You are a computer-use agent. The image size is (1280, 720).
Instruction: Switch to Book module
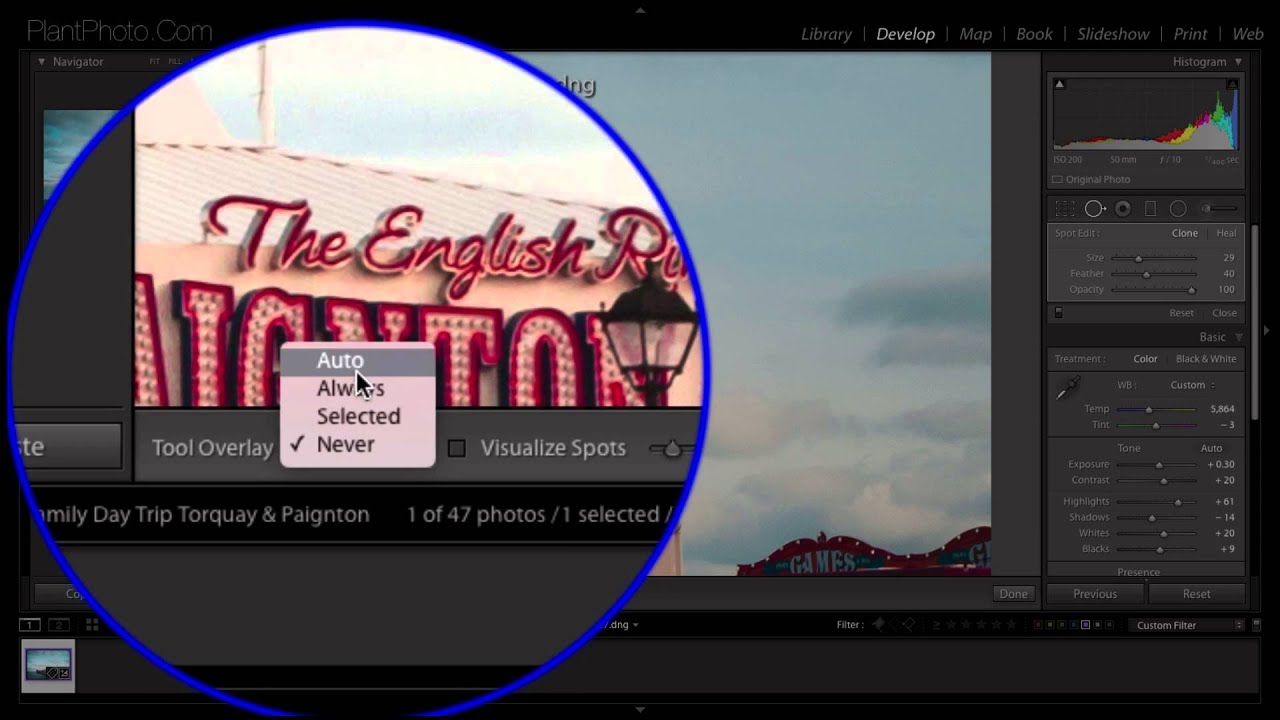(x=1034, y=34)
